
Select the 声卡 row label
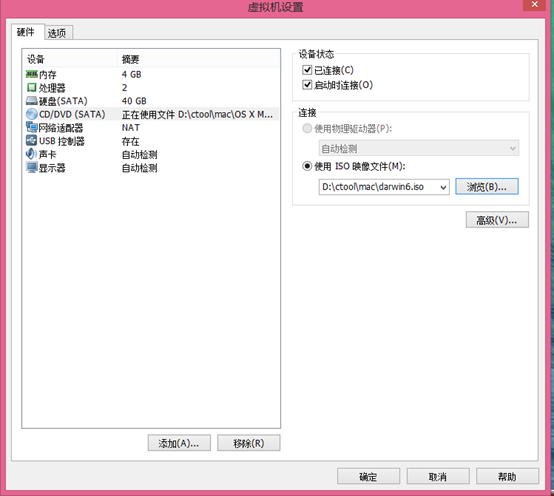pos(48,154)
